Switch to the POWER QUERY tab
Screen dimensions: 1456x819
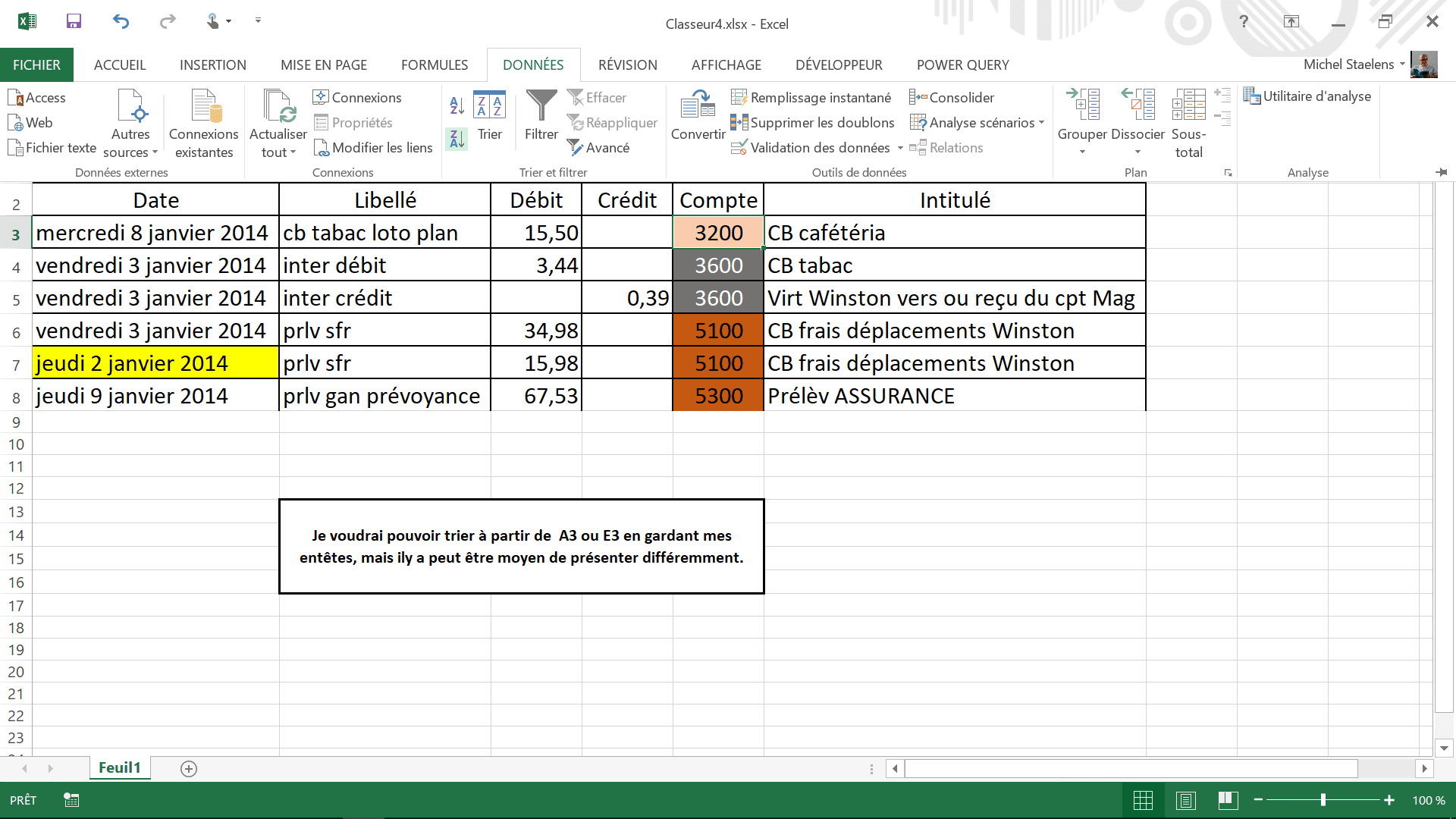coord(962,65)
